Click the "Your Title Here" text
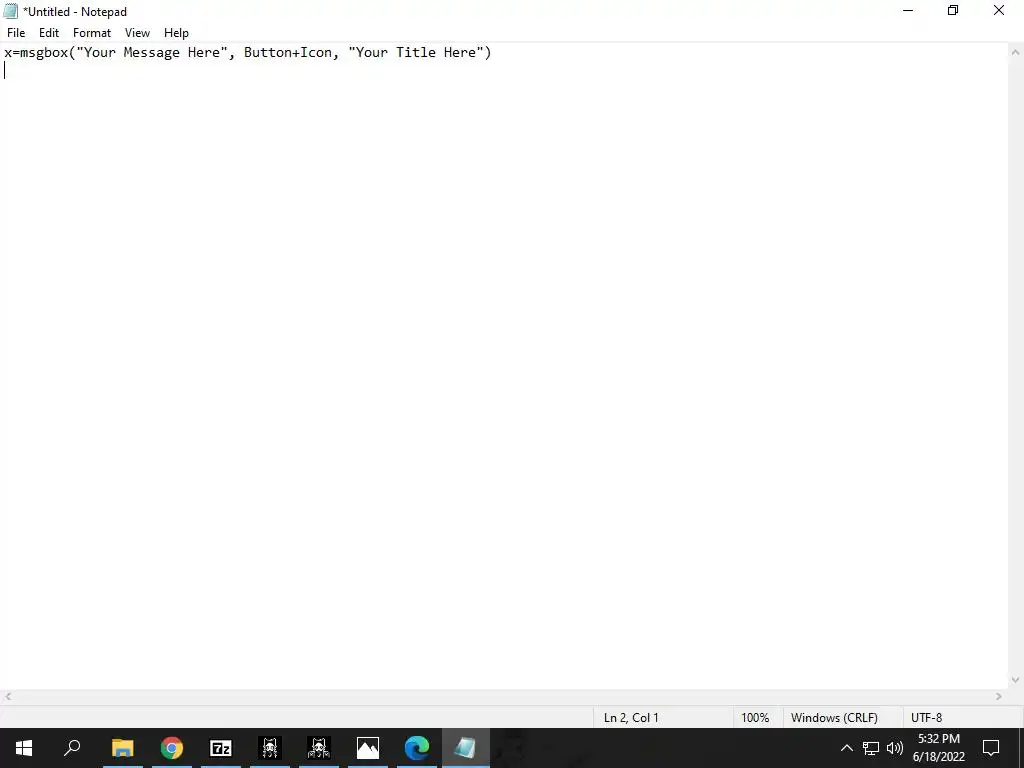The width and height of the screenshot is (1024, 768). (x=415, y=52)
